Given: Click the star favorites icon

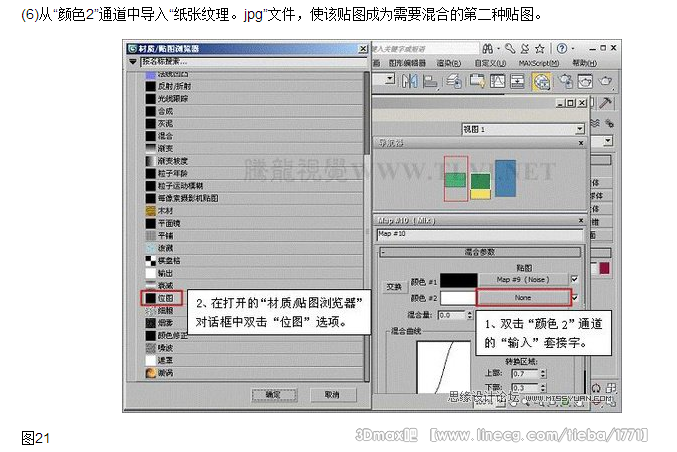Looking at the screenshot, I should (540, 48).
